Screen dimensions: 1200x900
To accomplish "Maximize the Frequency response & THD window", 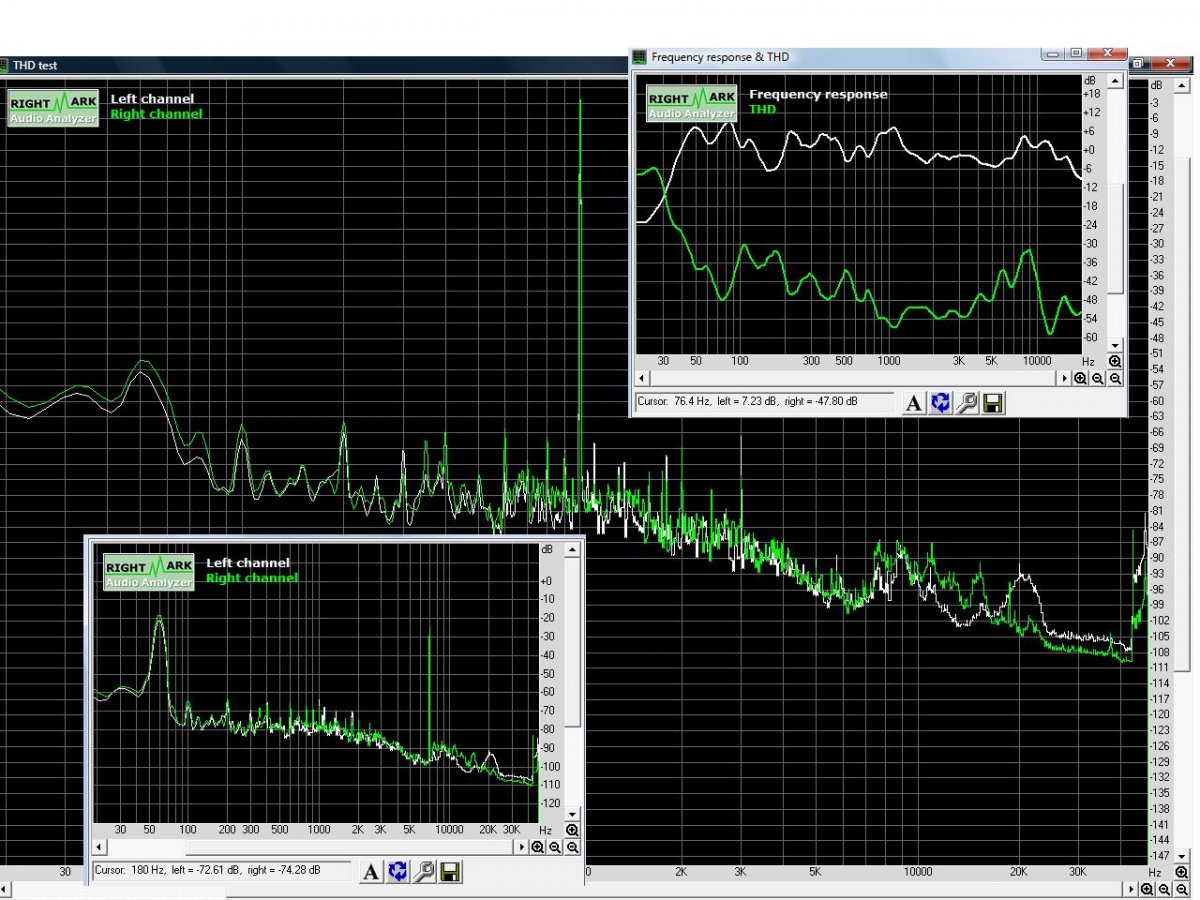I will coord(1076,53).
